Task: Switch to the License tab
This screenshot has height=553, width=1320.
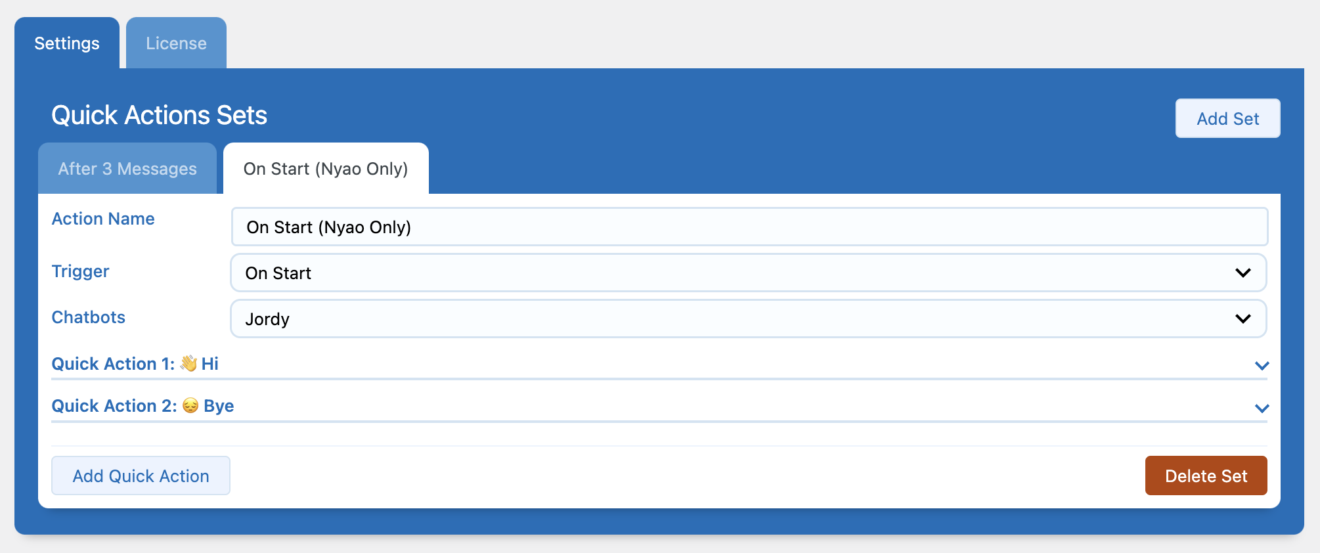Action: pyautogui.click(x=176, y=43)
